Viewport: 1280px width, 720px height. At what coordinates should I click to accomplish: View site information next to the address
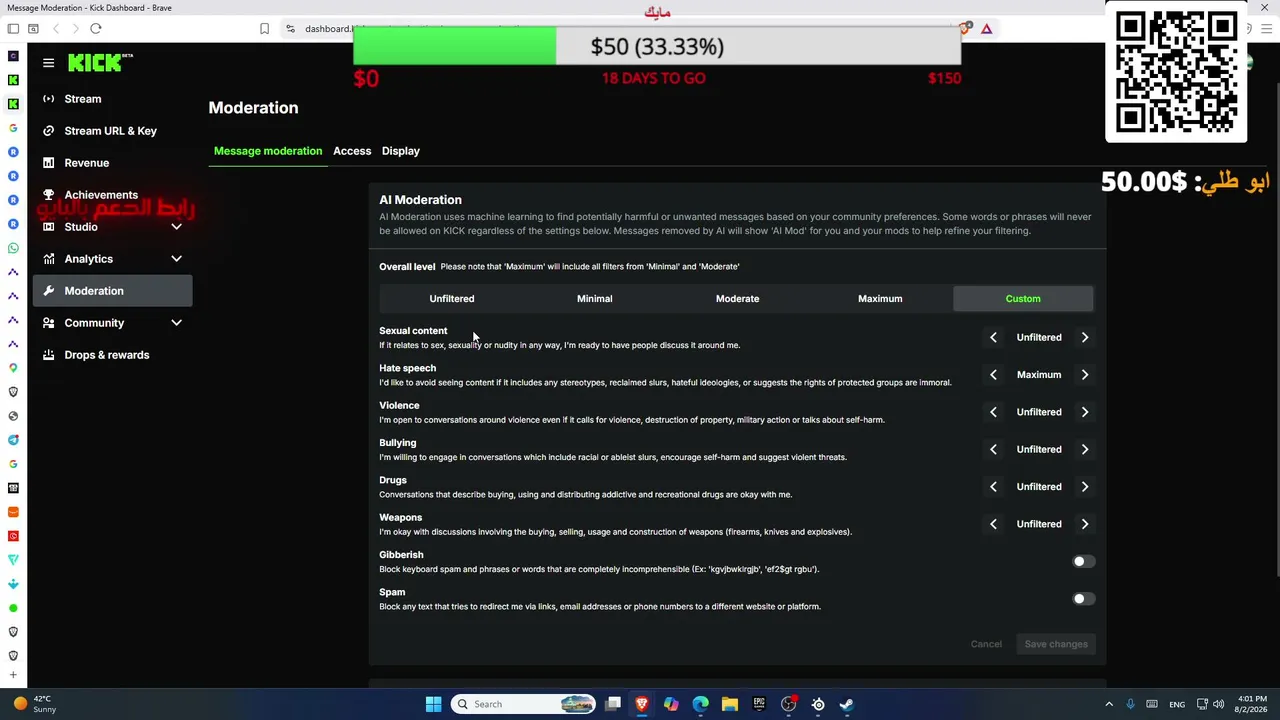[290, 29]
